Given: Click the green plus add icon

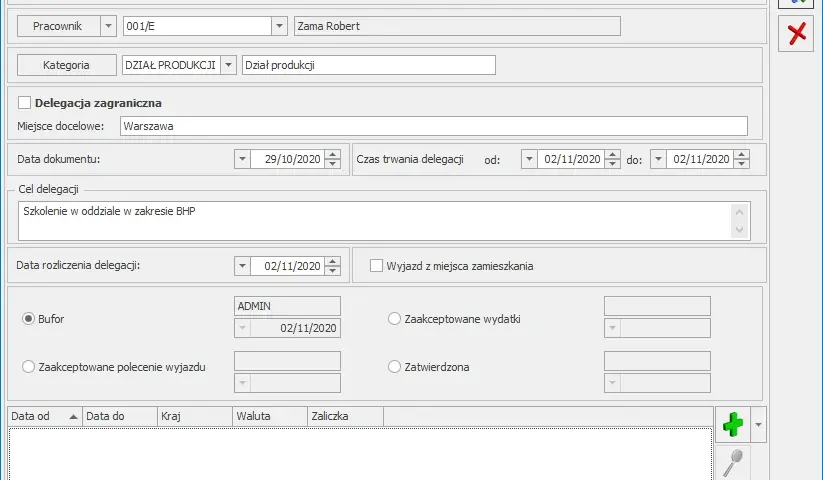Looking at the screenshot, I should click(x=733, y=424).
